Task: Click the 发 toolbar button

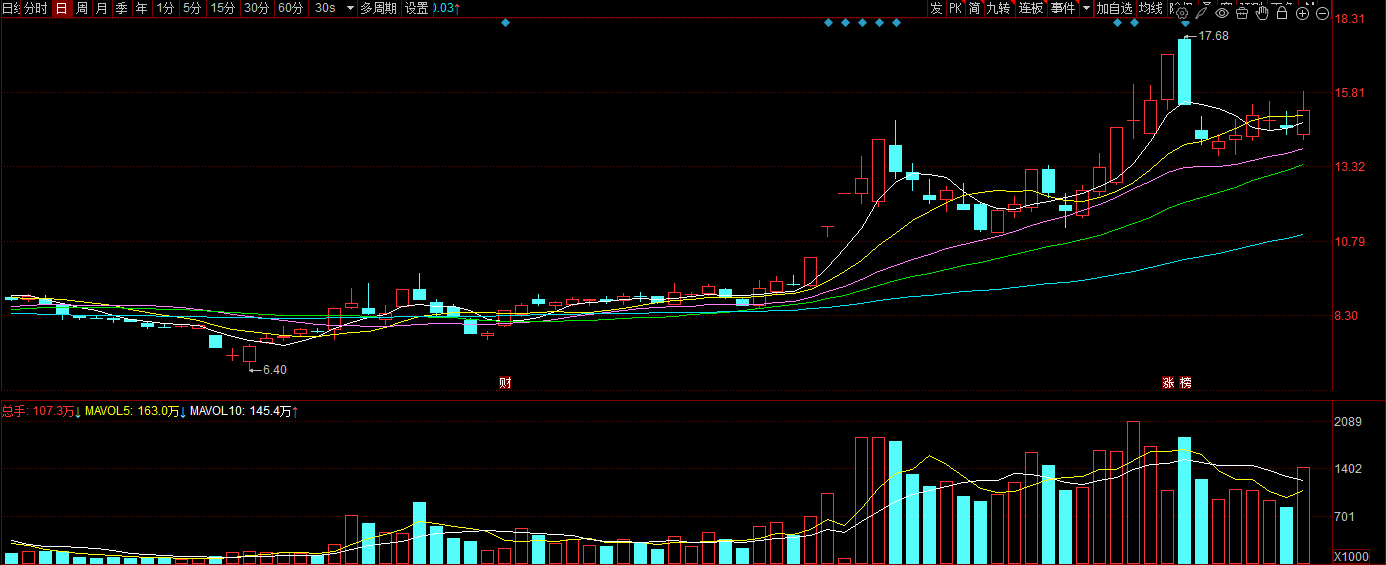Action: point(936,8)
